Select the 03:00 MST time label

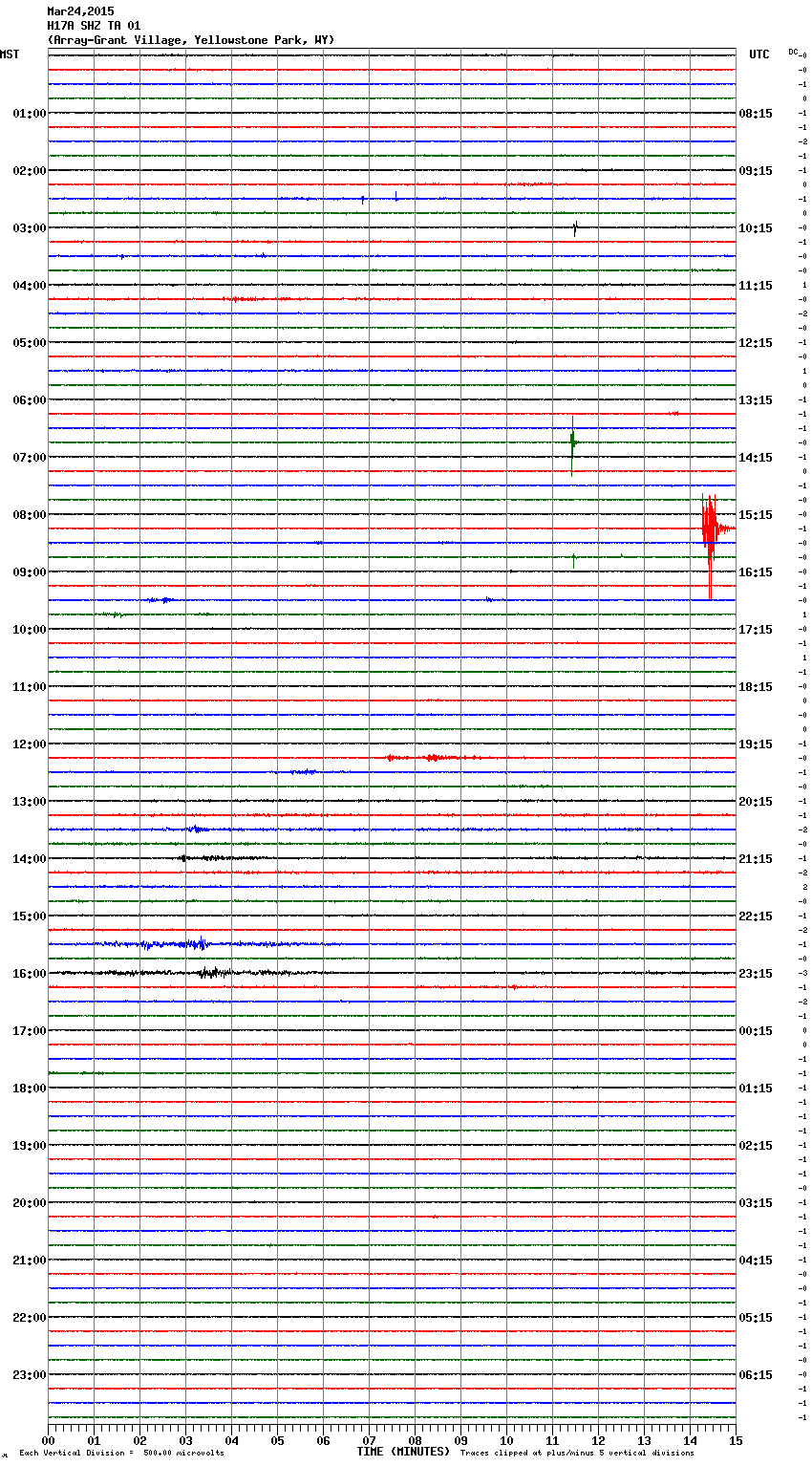(x=30, y=228)
